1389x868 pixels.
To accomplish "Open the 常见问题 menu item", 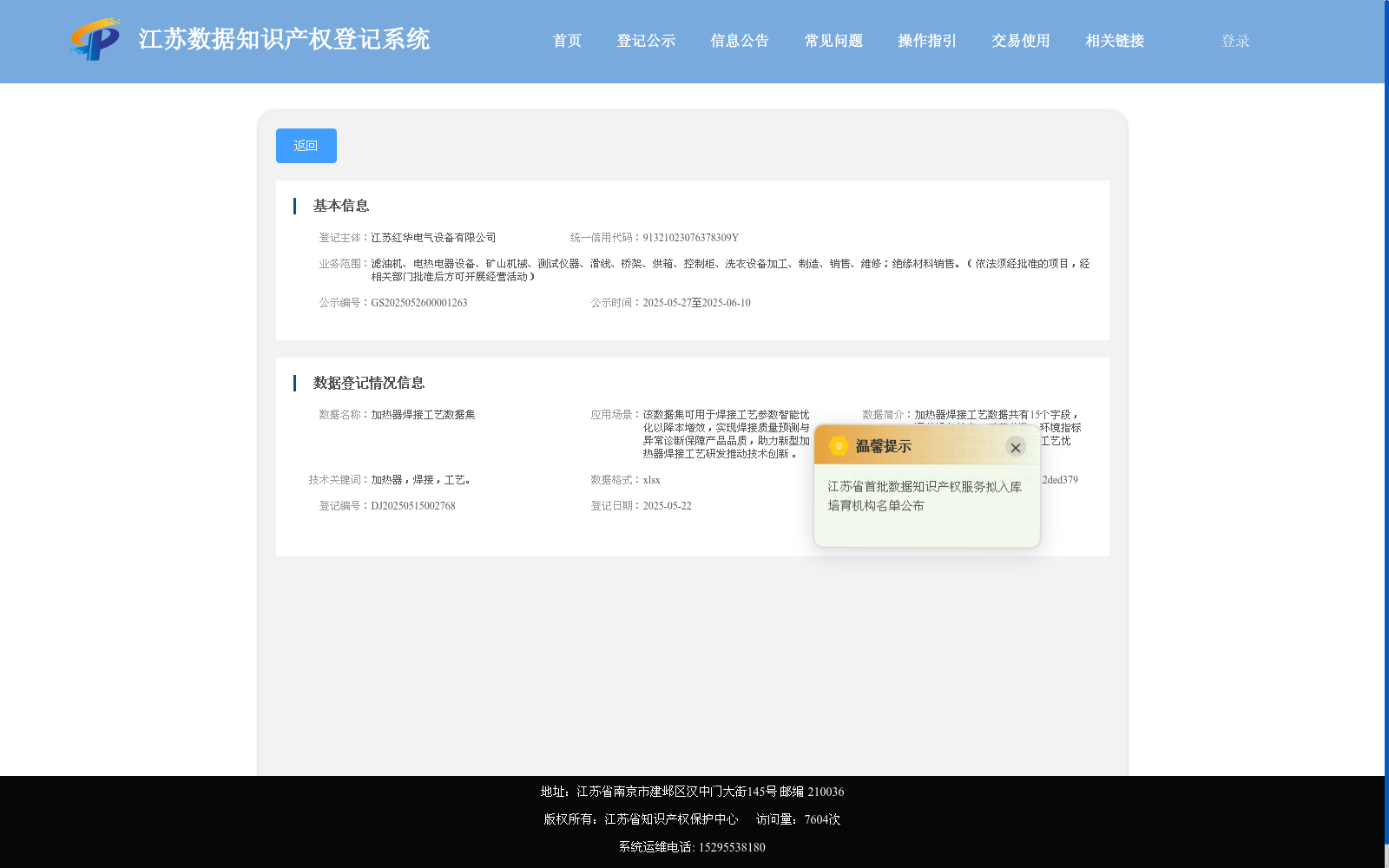I will [833, 41].
